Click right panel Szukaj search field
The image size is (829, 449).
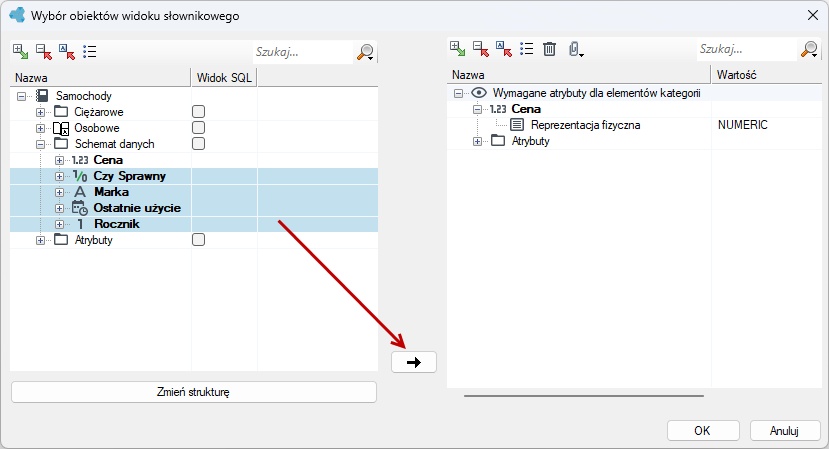[747, 49]
